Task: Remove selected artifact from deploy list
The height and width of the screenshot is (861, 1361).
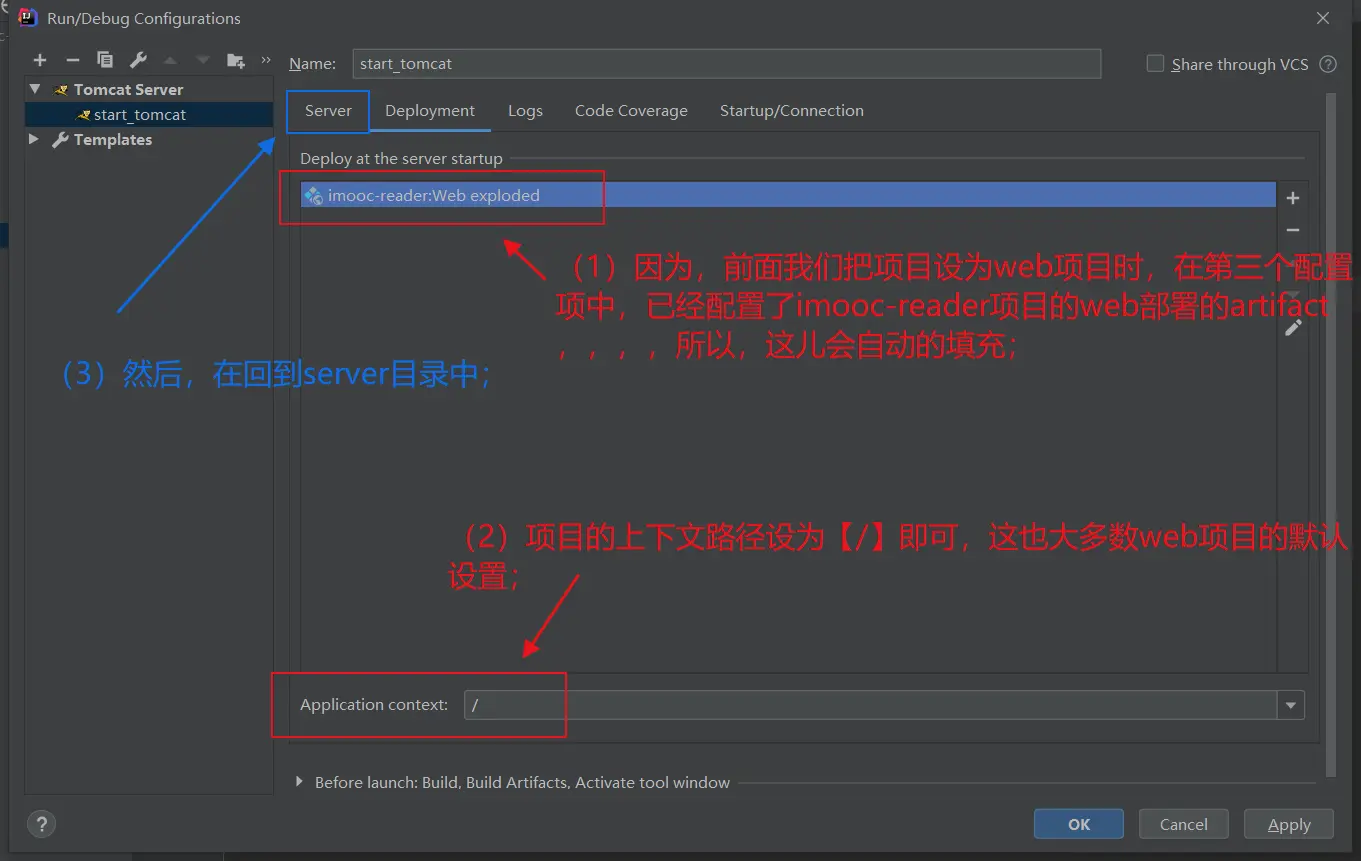Action: point(1292,231)
